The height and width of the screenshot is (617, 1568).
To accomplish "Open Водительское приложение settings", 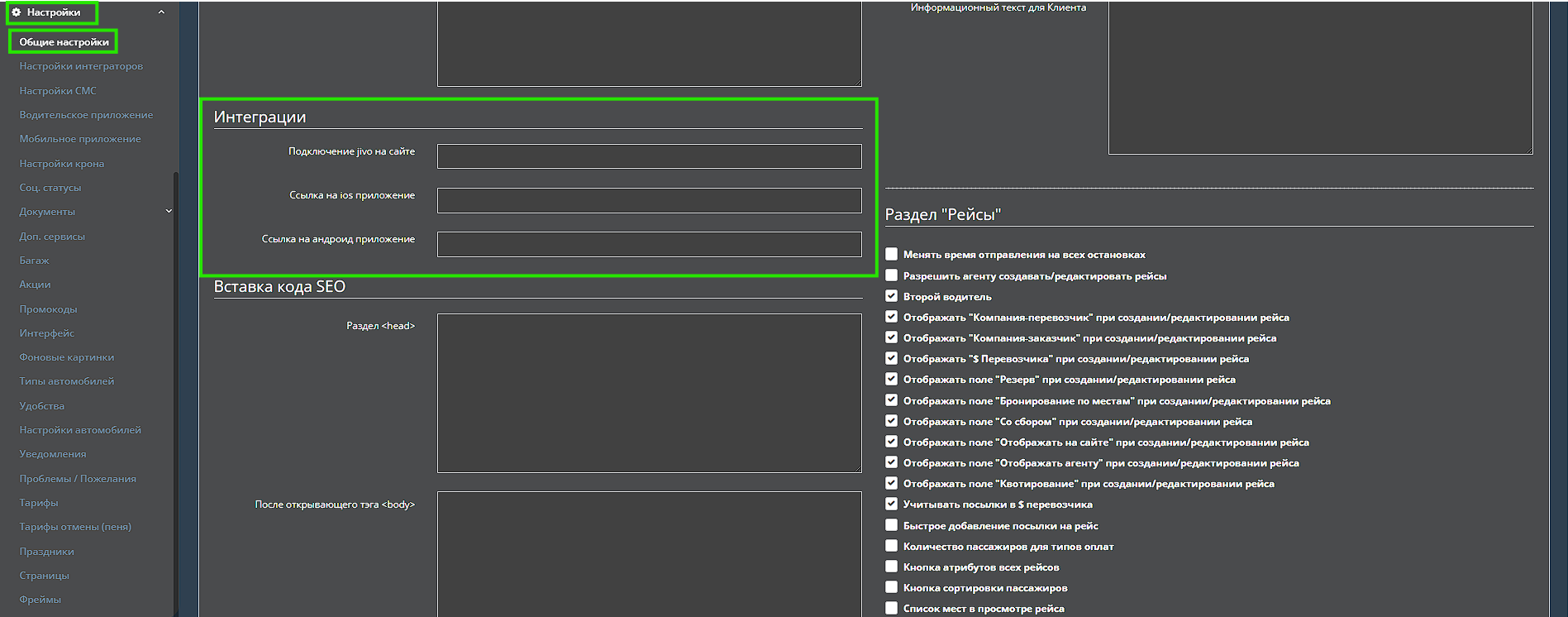I will (86, 115).
